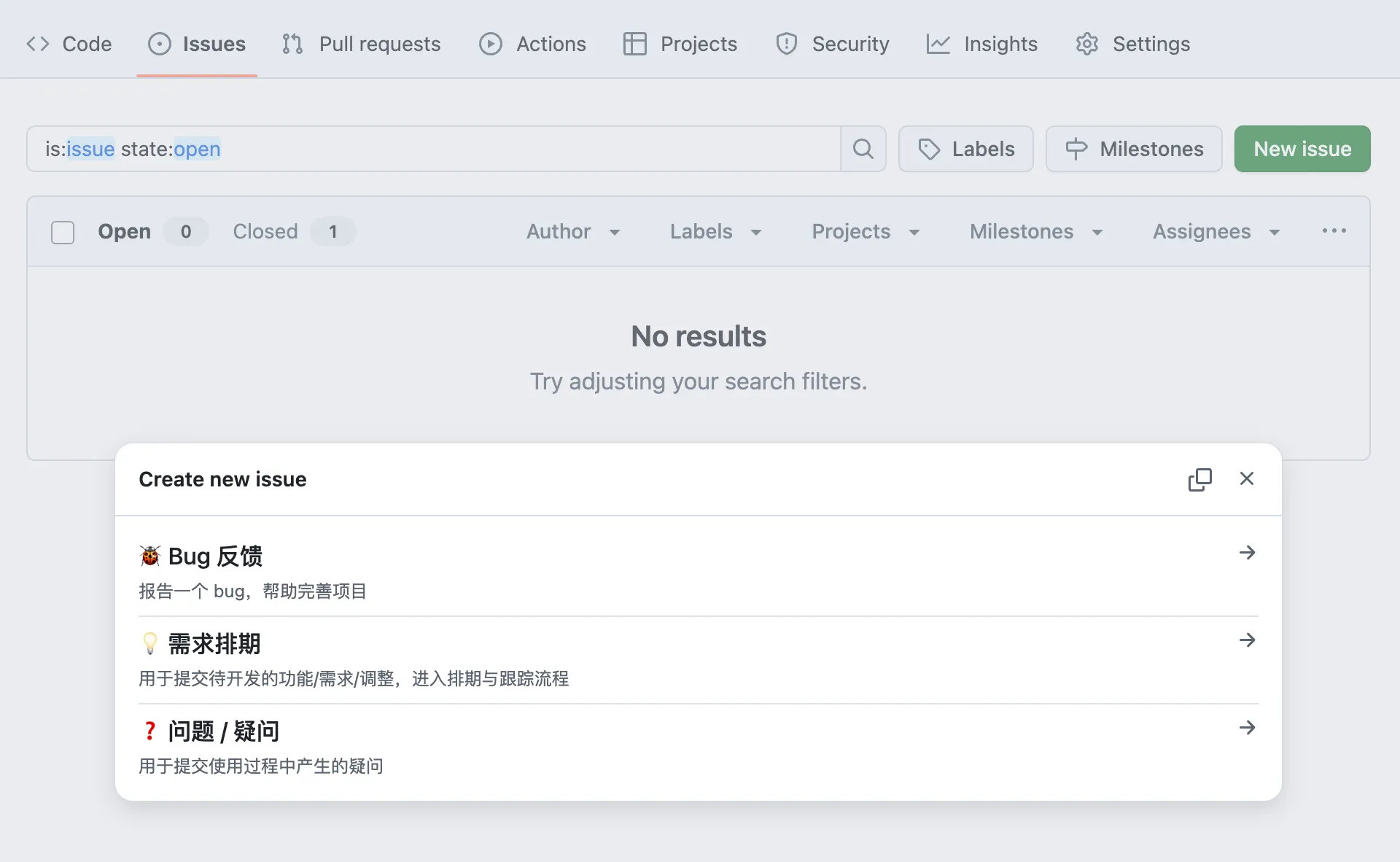This screenshot has height=862, width=1400.
Task: Show Closed issues list
Action: [265, 232]
